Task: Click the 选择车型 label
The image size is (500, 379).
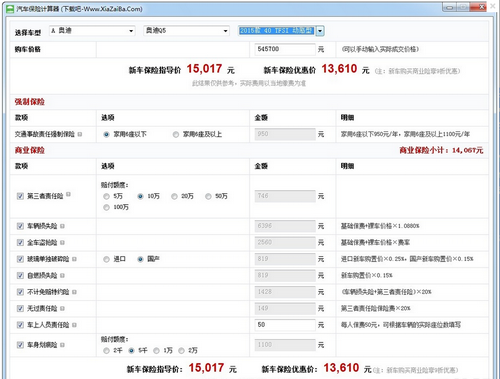Action: pyautogui.click(x=28, y=33)
